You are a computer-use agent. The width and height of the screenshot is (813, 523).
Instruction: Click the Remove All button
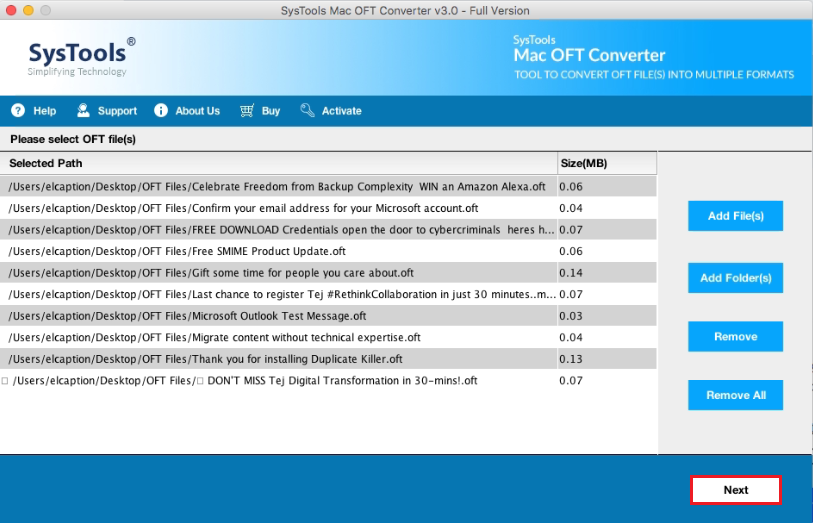click(735, 395)
